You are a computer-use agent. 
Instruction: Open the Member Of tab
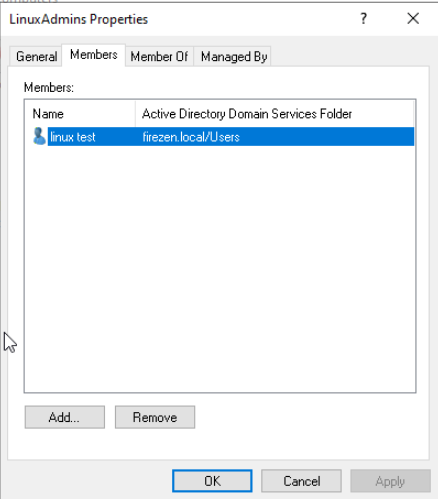click(159, 56)
